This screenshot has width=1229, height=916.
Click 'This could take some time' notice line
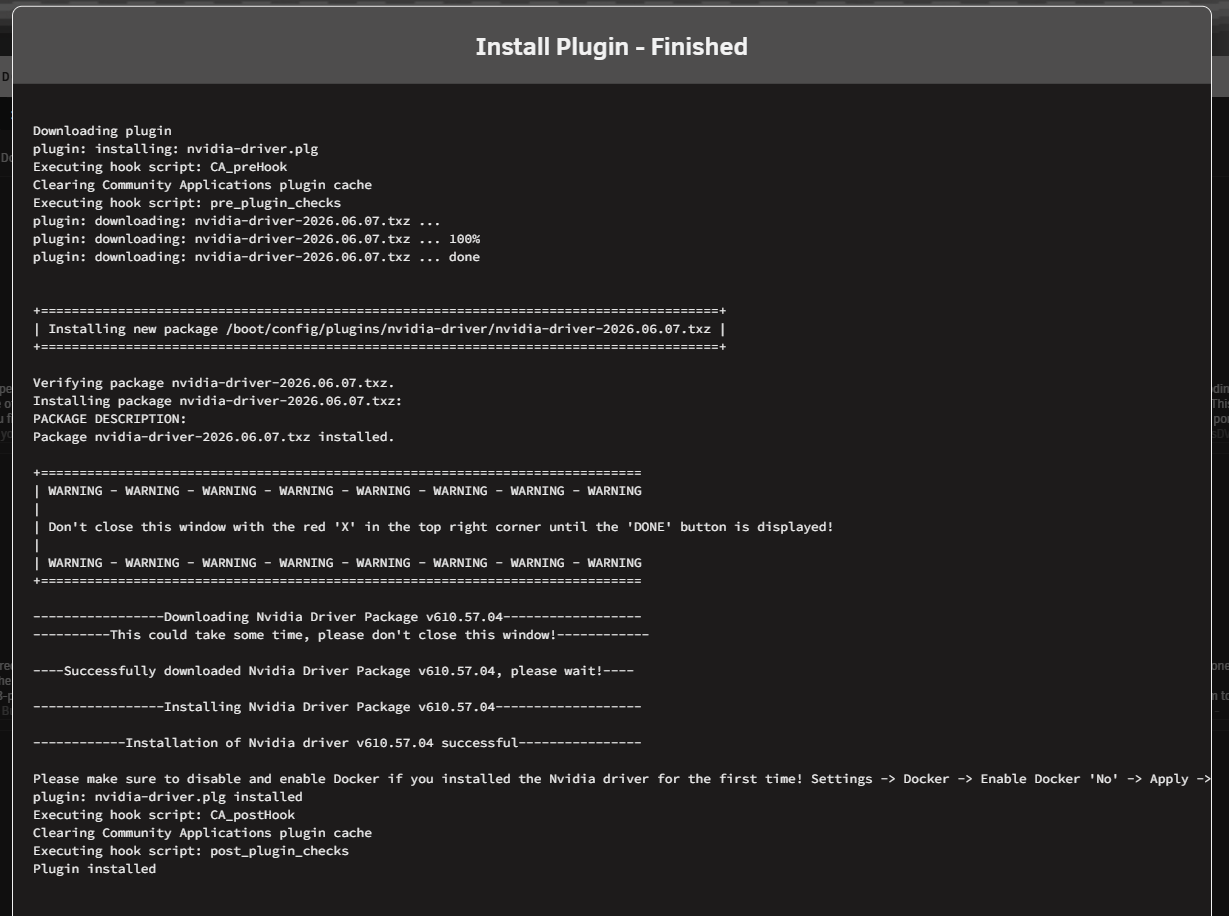341,635
